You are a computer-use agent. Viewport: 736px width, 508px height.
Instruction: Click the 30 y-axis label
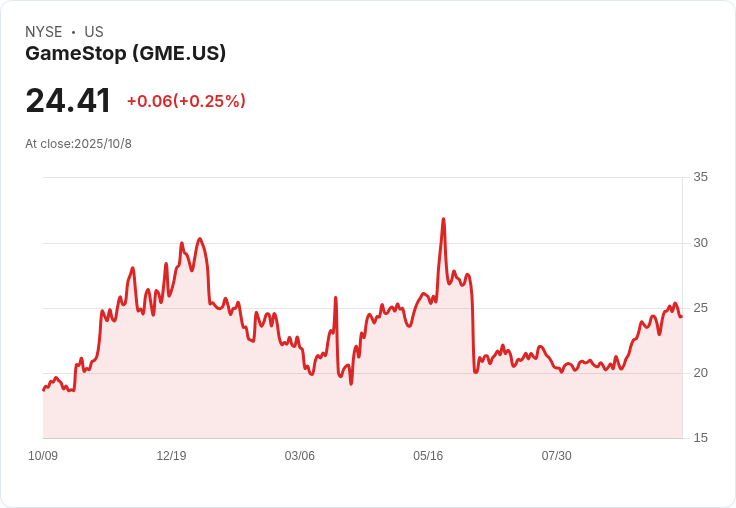[700, 243]
